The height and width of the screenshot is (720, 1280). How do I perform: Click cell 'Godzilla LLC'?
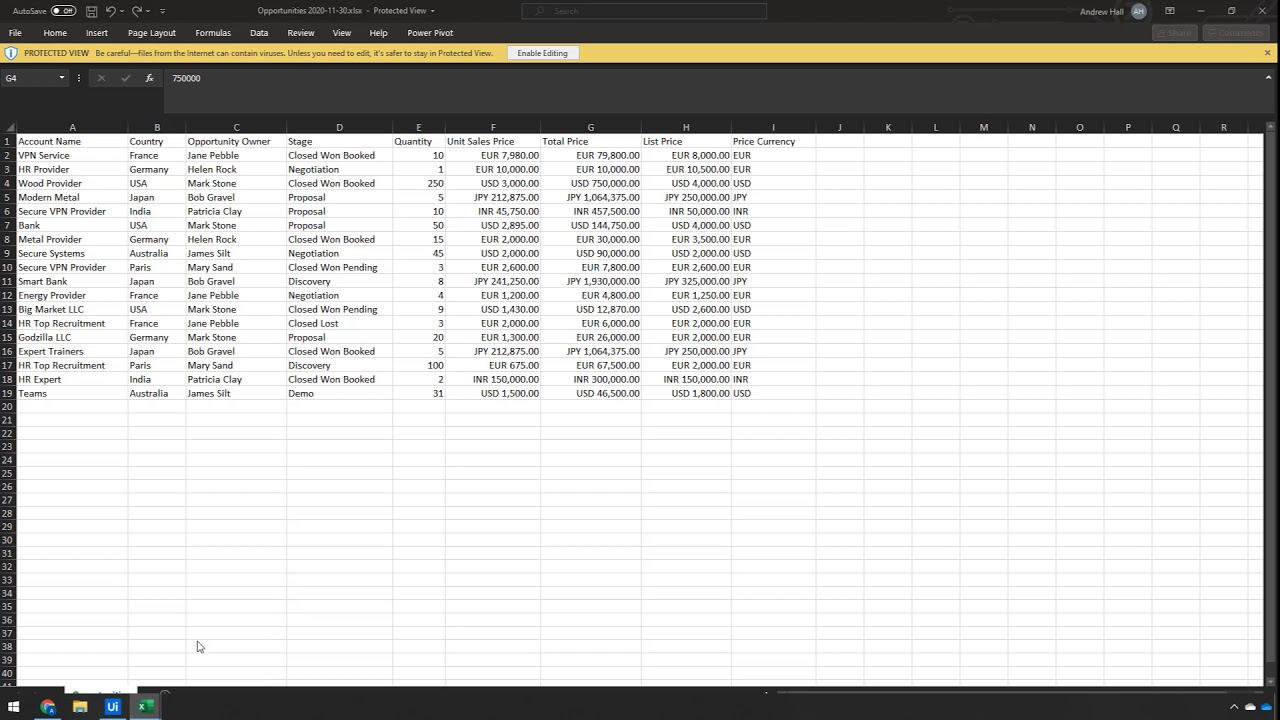click(x=72, y=337)
